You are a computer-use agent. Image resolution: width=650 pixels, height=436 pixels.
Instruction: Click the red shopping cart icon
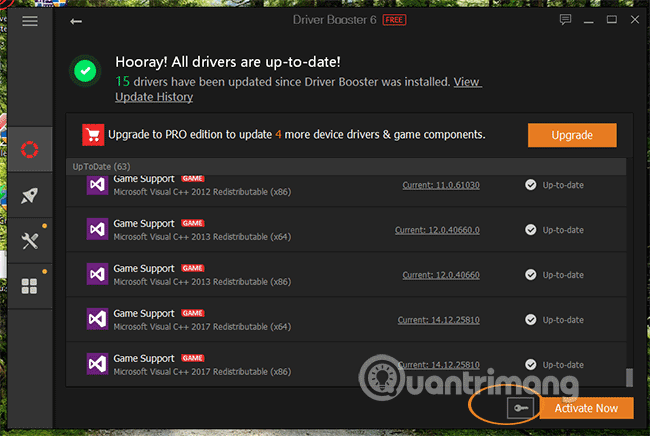pyautogui.click(x=95, y=134)
